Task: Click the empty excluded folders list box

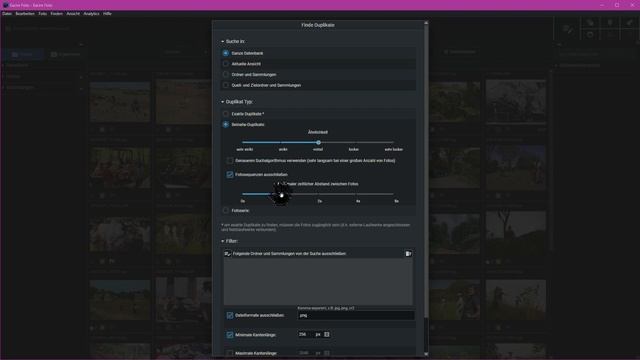Action: [x=318, y=282]
